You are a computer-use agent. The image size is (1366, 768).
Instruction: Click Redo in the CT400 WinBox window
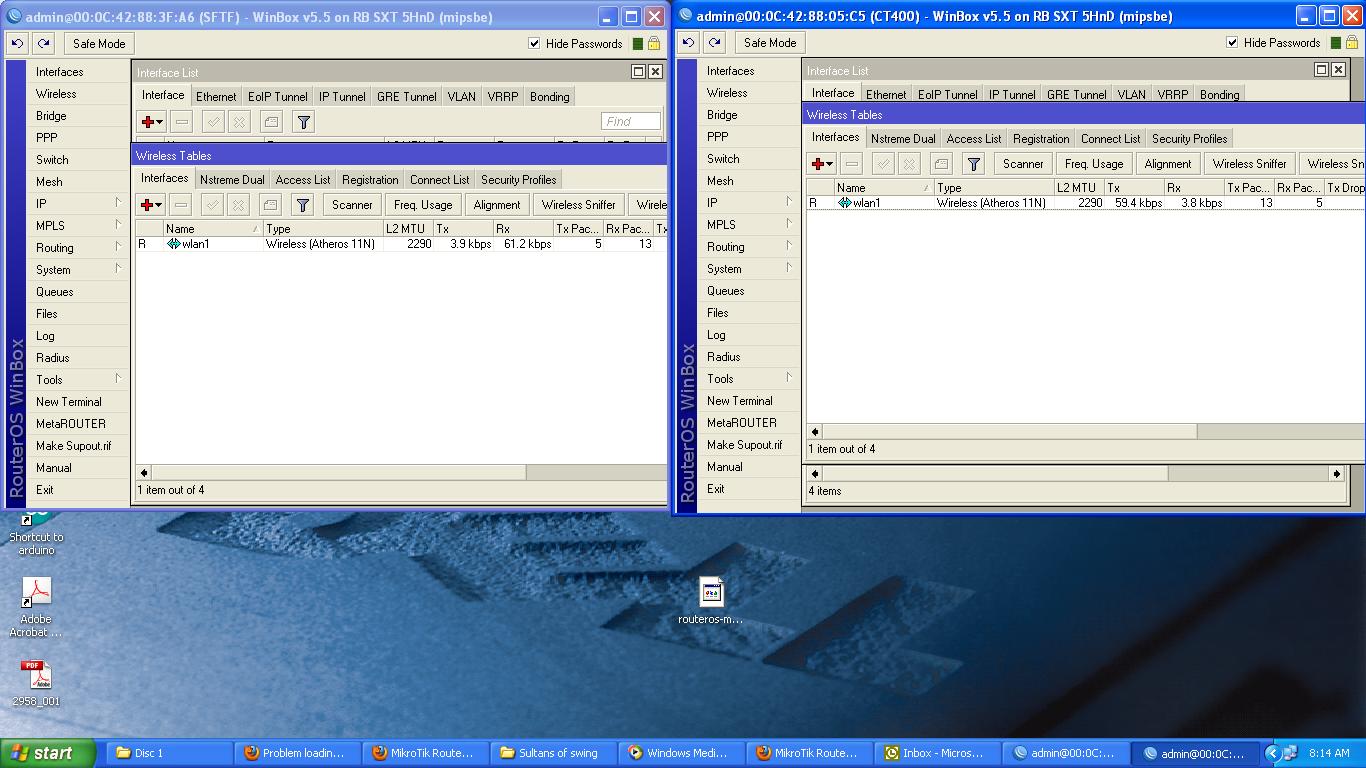pos(714,43)
